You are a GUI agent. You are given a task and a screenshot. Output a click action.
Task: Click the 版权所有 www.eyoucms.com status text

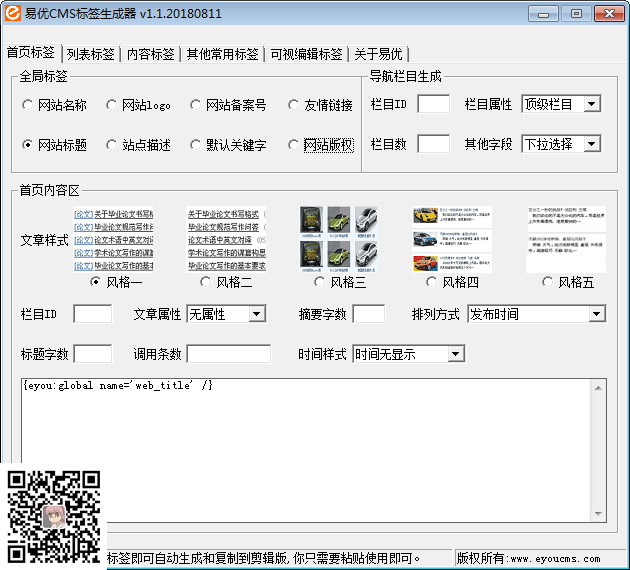[528, 558]
